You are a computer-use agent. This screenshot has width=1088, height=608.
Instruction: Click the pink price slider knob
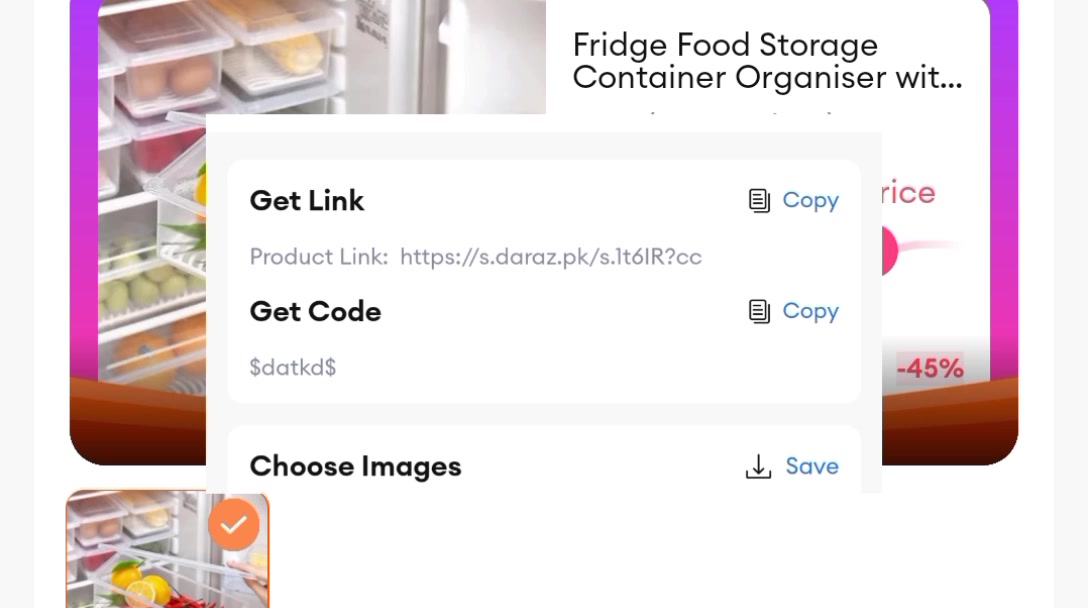click(x=890, y=250)
